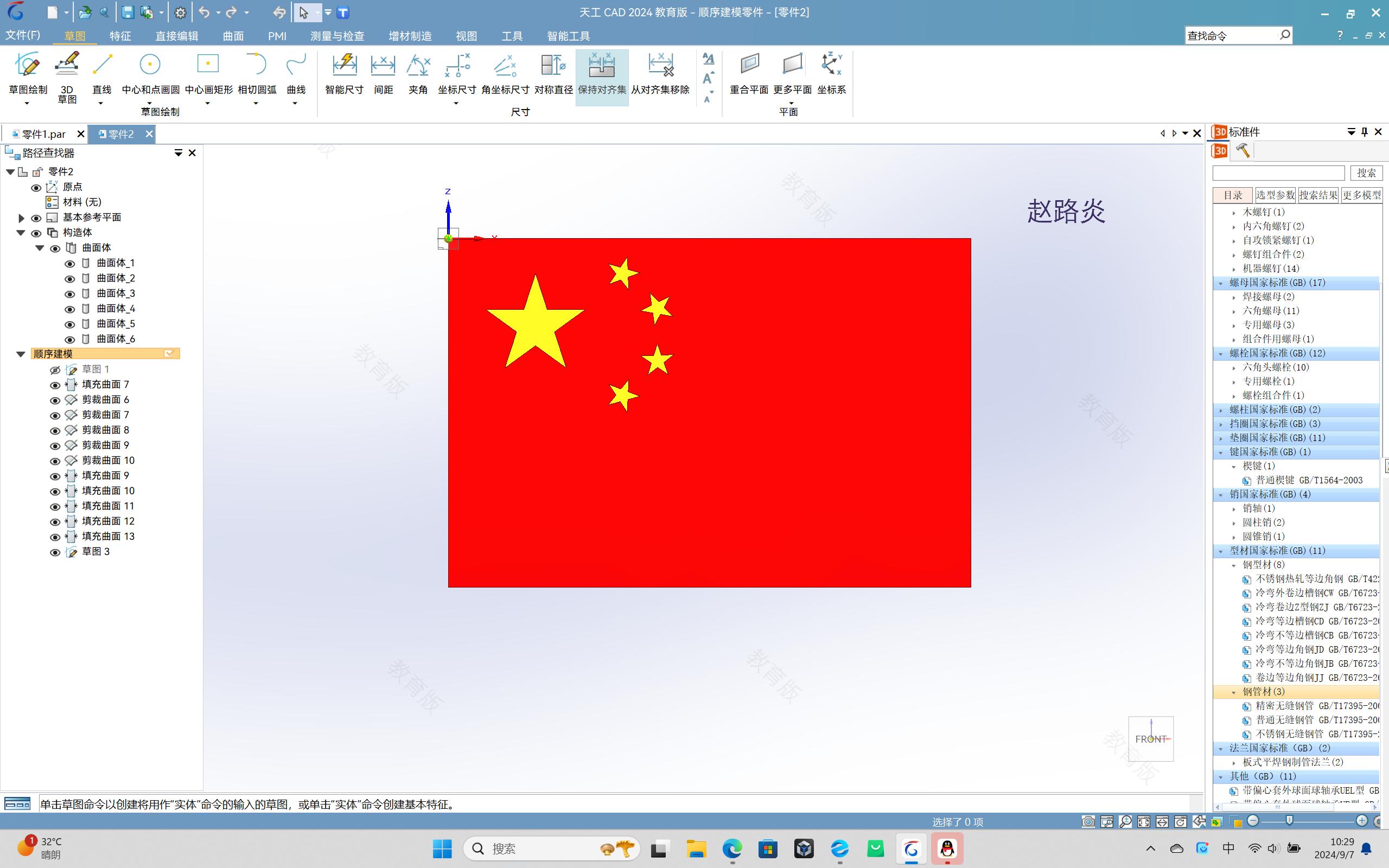
Task: Toggle the 保持对齐集 button
Action: pyautogui.click(x=602, y=77)
